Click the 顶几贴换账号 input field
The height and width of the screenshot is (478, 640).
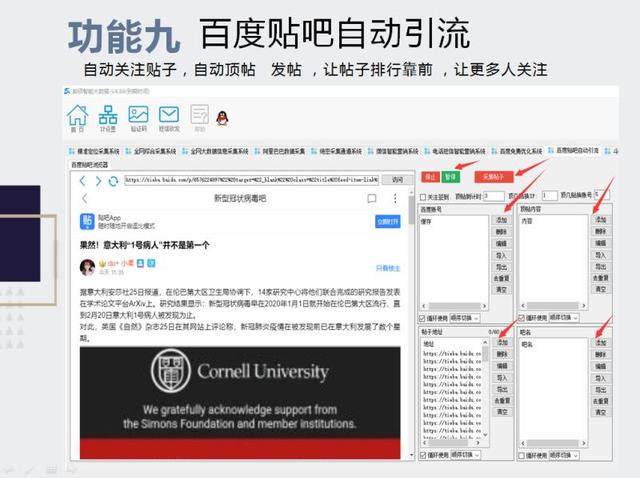pos(602,195)
